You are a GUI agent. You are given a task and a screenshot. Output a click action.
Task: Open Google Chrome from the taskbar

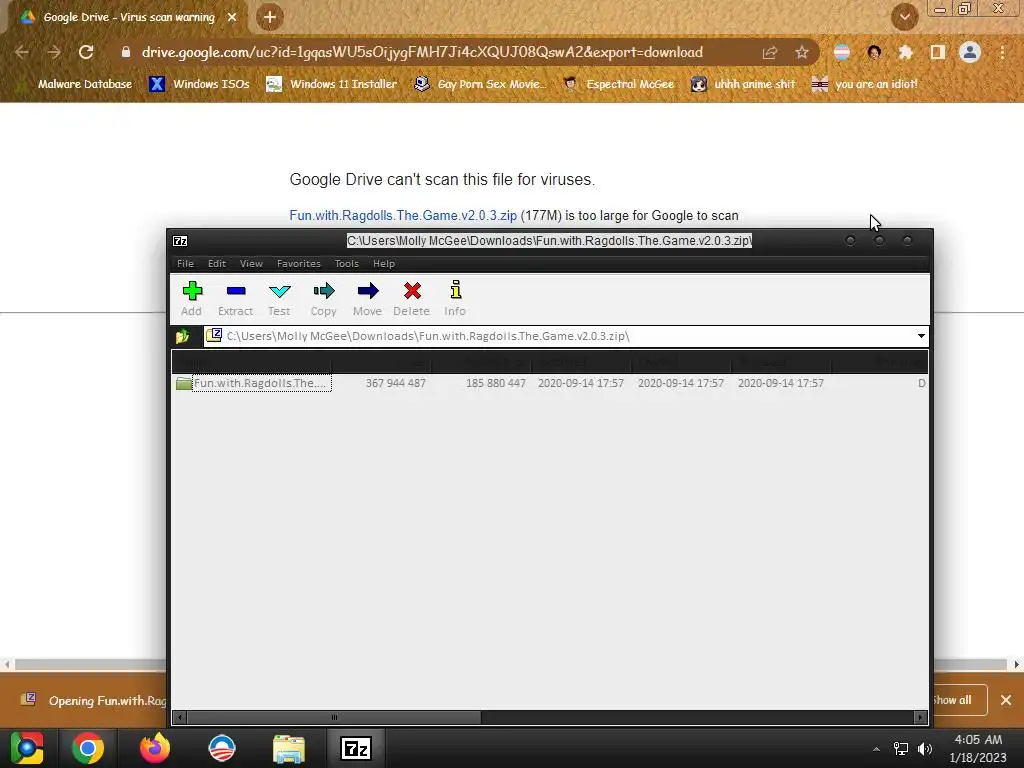click(88, 748)
